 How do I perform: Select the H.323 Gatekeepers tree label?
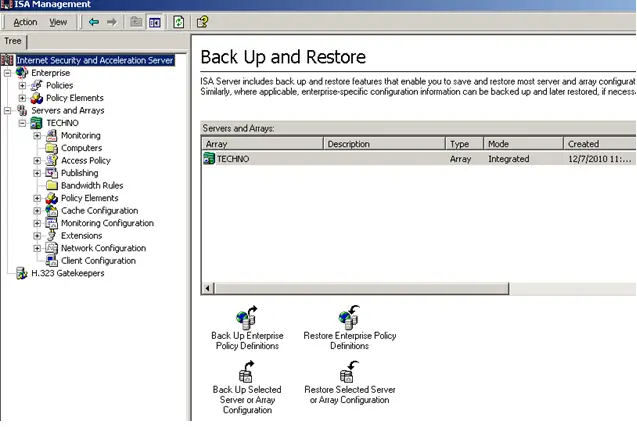(67, 273)
